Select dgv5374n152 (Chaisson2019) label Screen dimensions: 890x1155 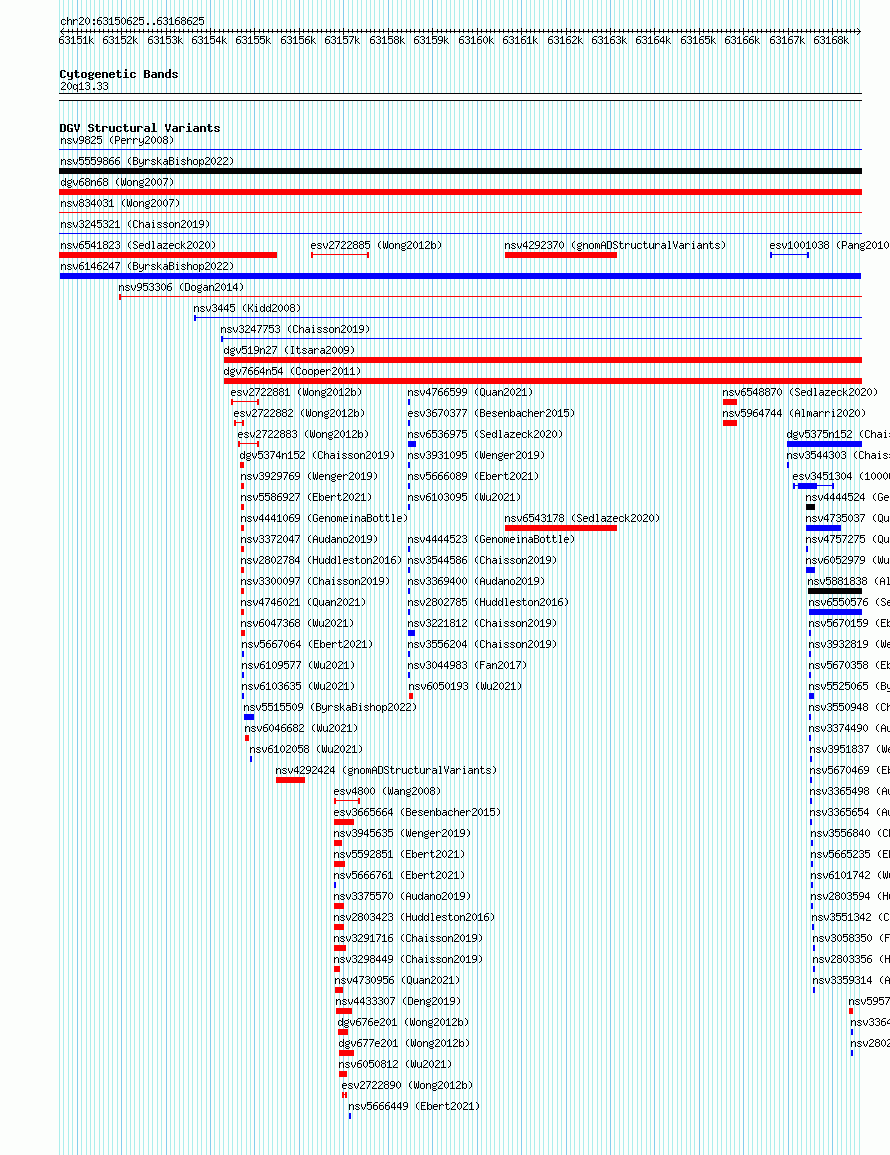tap(318, 455)
